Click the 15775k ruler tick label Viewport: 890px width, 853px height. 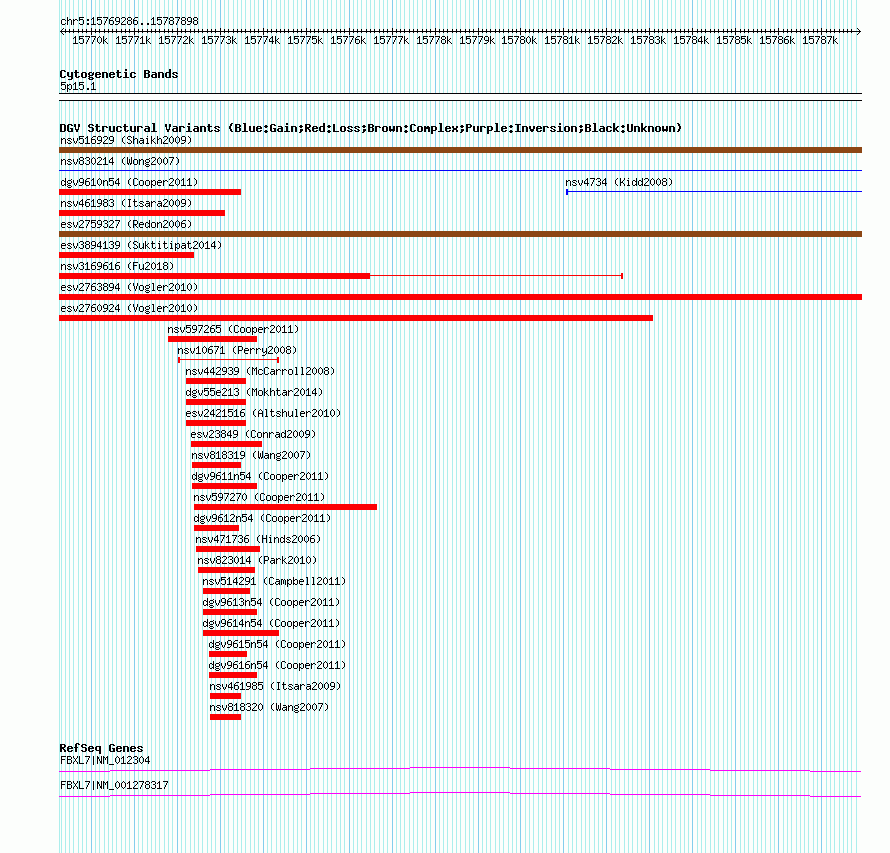point(305,40)
